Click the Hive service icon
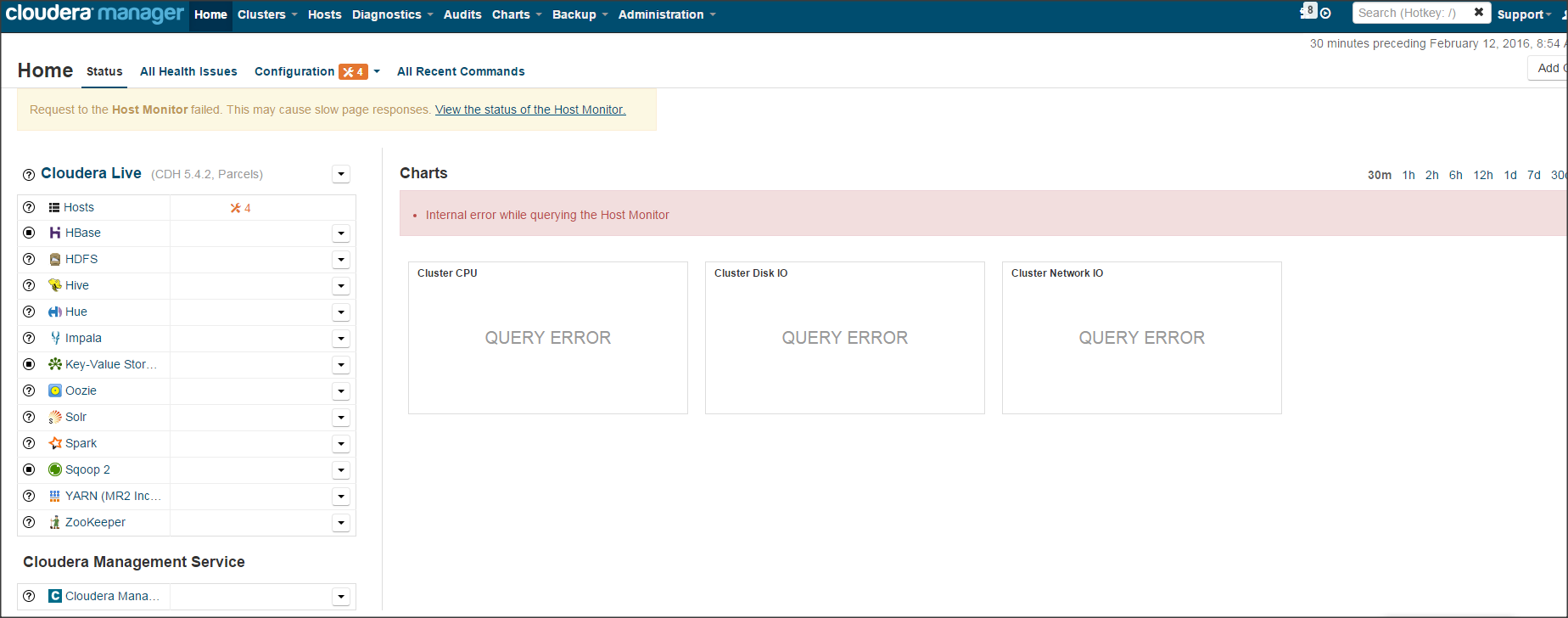1568x618 pixels. [55, 285]
